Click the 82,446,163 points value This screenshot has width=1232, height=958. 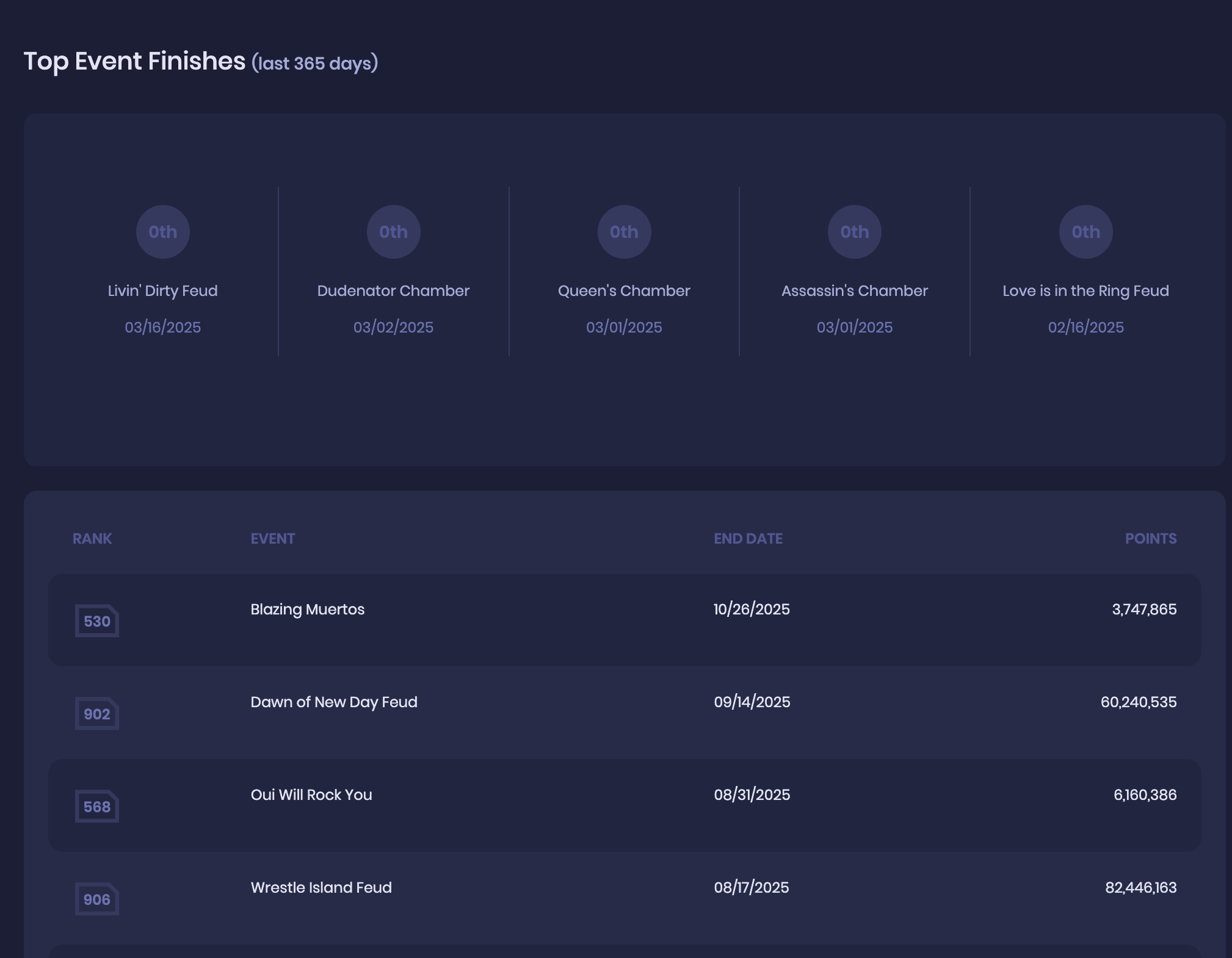[1141, 887]
